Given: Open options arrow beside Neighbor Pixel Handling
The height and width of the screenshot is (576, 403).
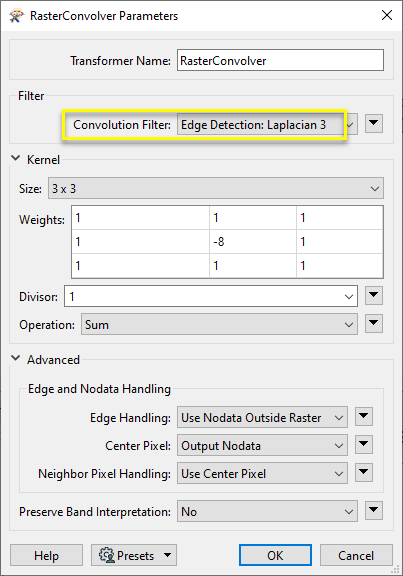Looking at the screenshot, I should [364, 472].
